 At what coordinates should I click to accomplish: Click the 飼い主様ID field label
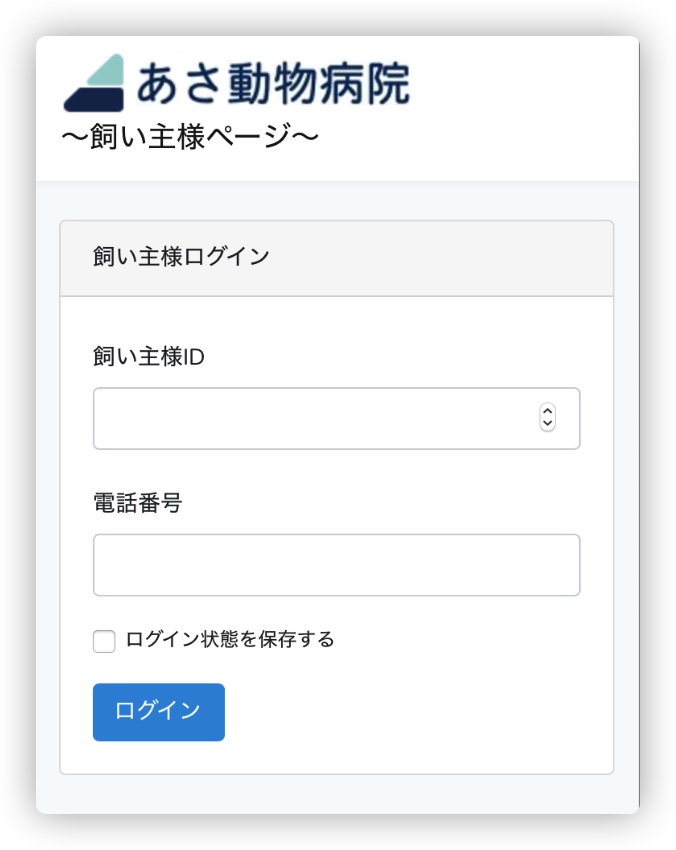coord(149,357)
